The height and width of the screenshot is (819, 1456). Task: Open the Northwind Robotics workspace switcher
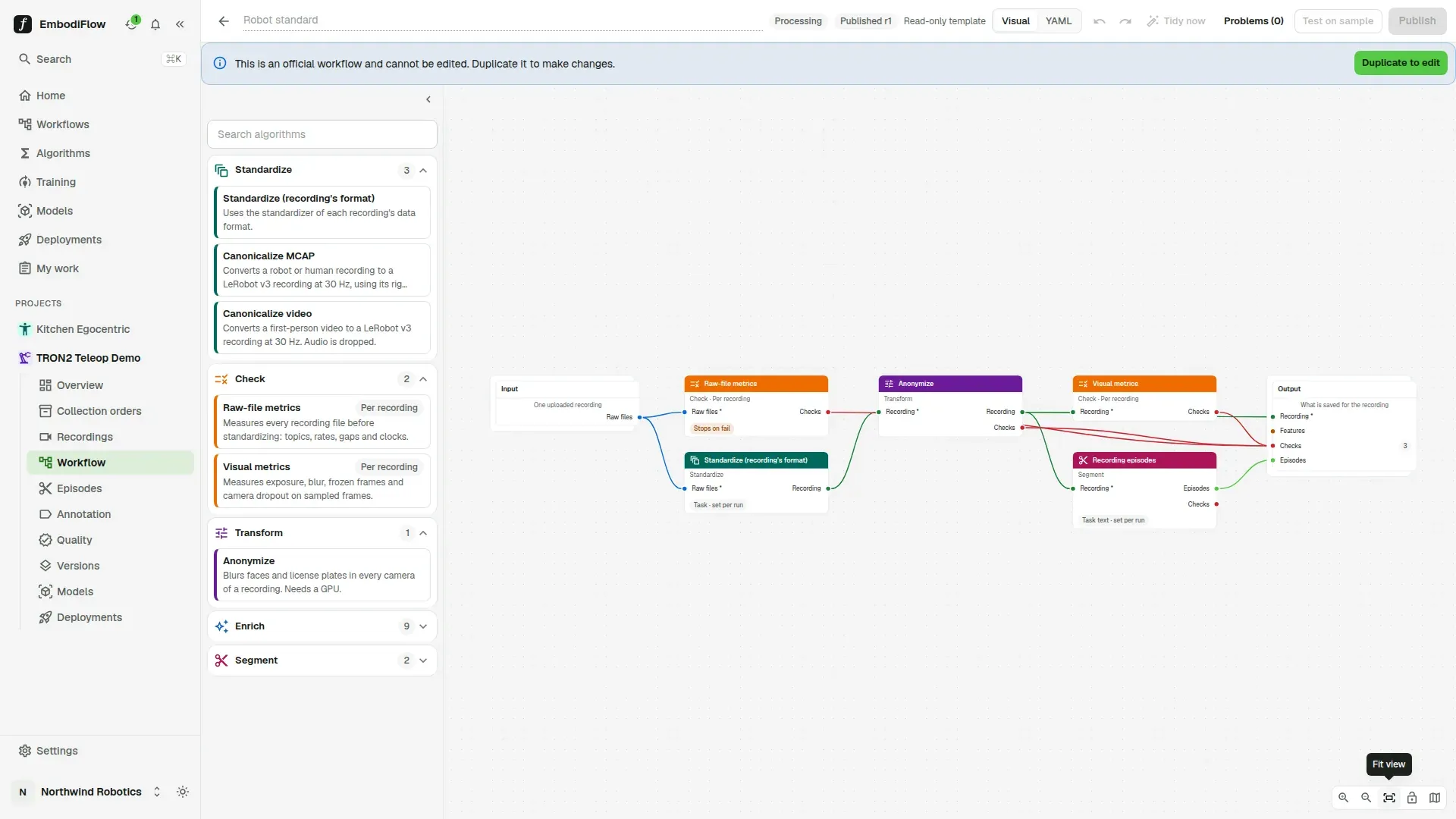pyautogui.click(x=89, y=792)
